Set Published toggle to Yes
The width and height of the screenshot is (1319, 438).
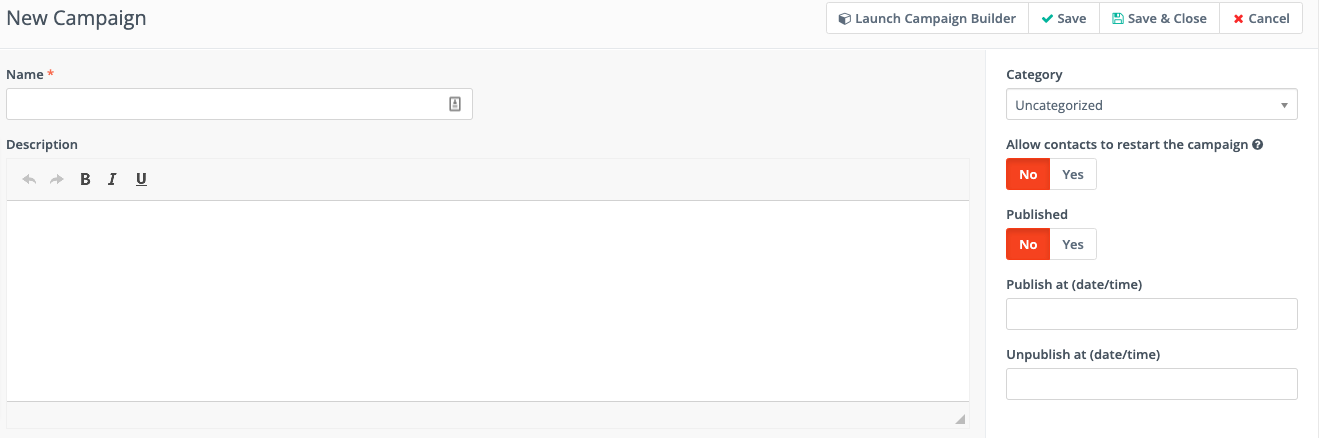(x=1072, y=244)
